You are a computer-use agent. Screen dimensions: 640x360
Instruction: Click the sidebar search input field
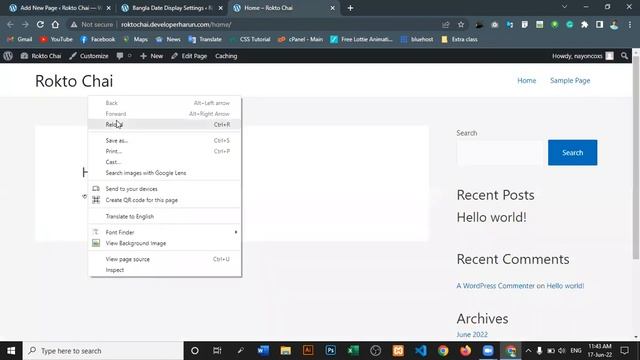(501, 153)
